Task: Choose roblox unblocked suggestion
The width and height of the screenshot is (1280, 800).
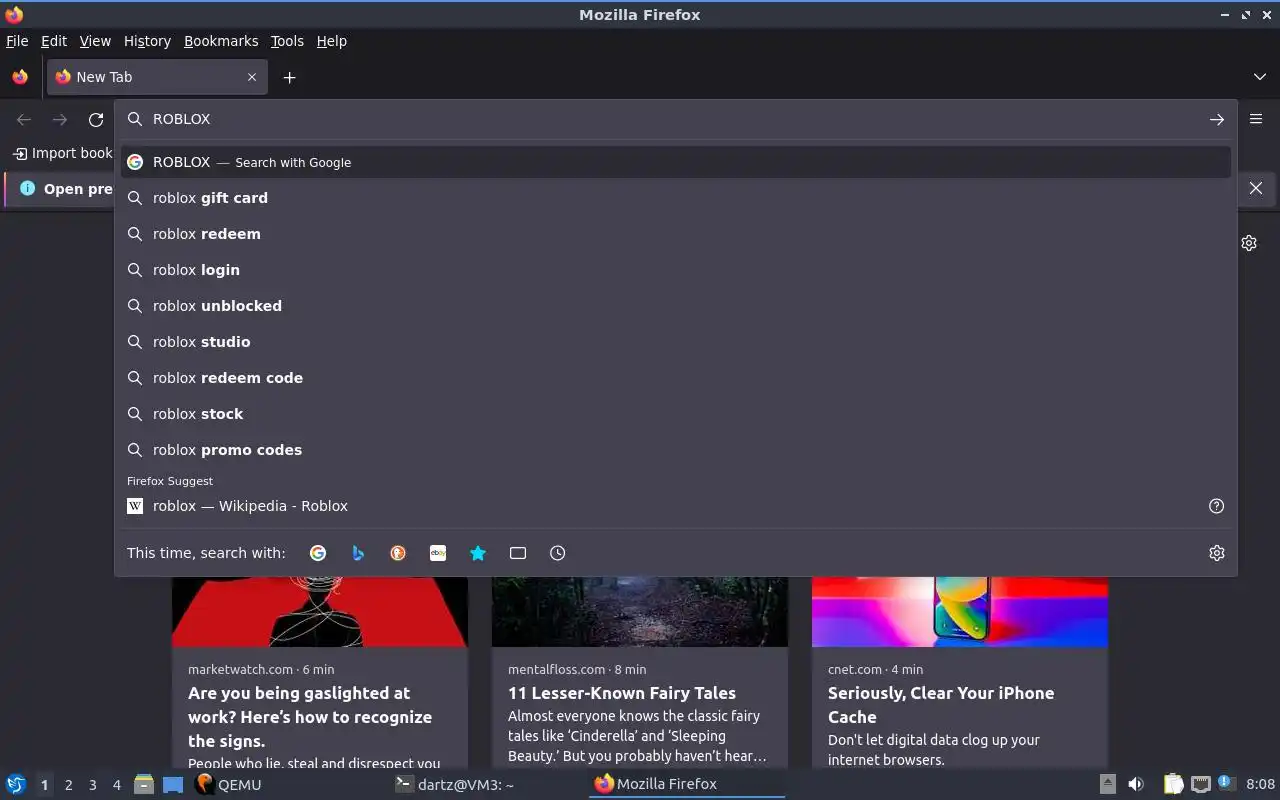Action: pyautogui.click(x=675, y=306)
